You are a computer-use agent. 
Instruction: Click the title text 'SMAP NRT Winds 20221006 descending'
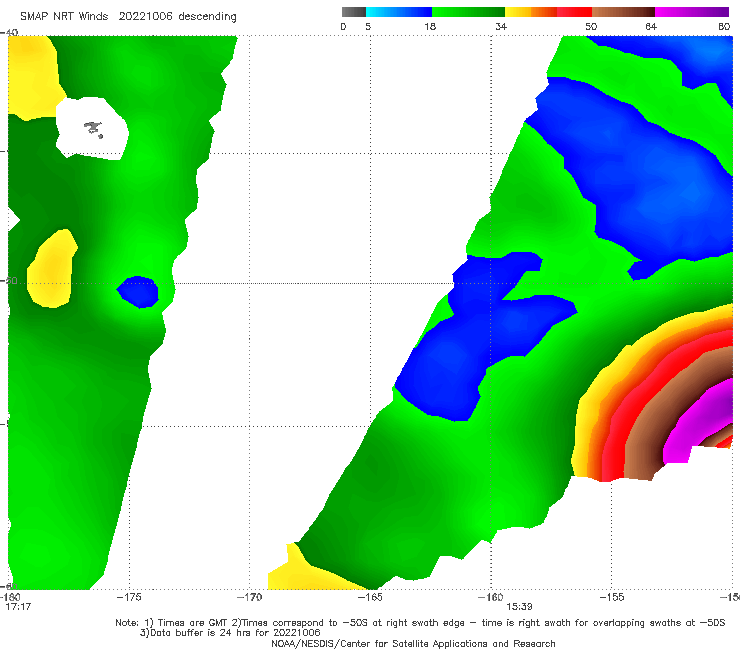[x=128, y=16]
